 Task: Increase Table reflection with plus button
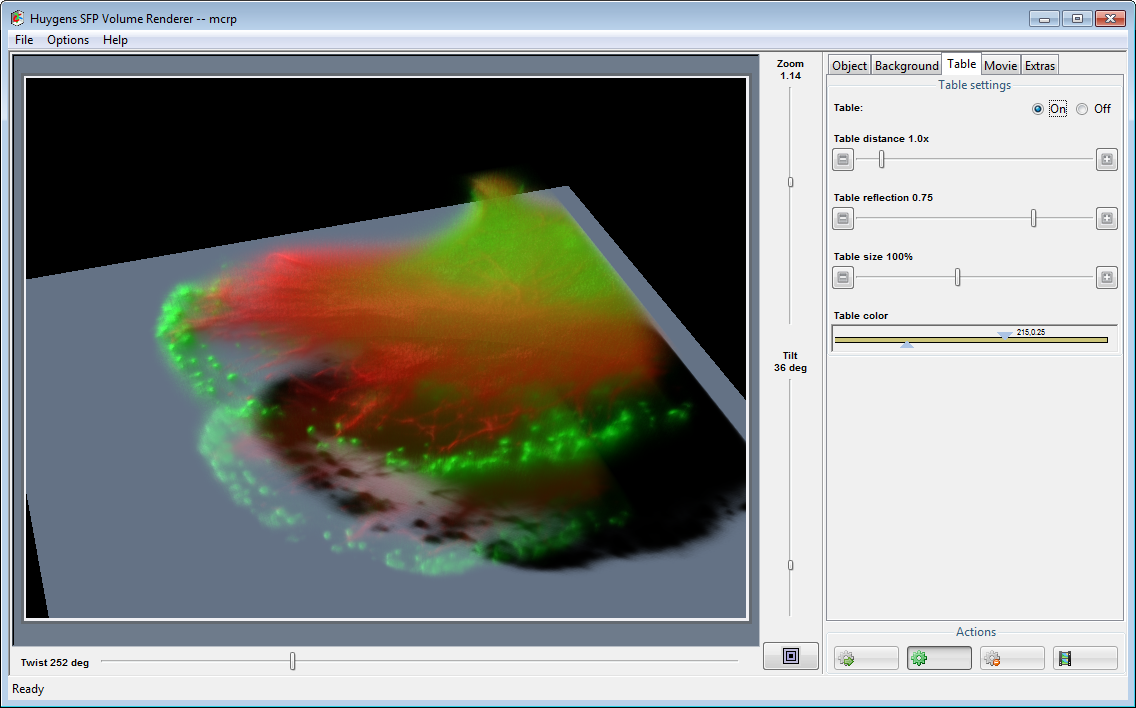1106,219
